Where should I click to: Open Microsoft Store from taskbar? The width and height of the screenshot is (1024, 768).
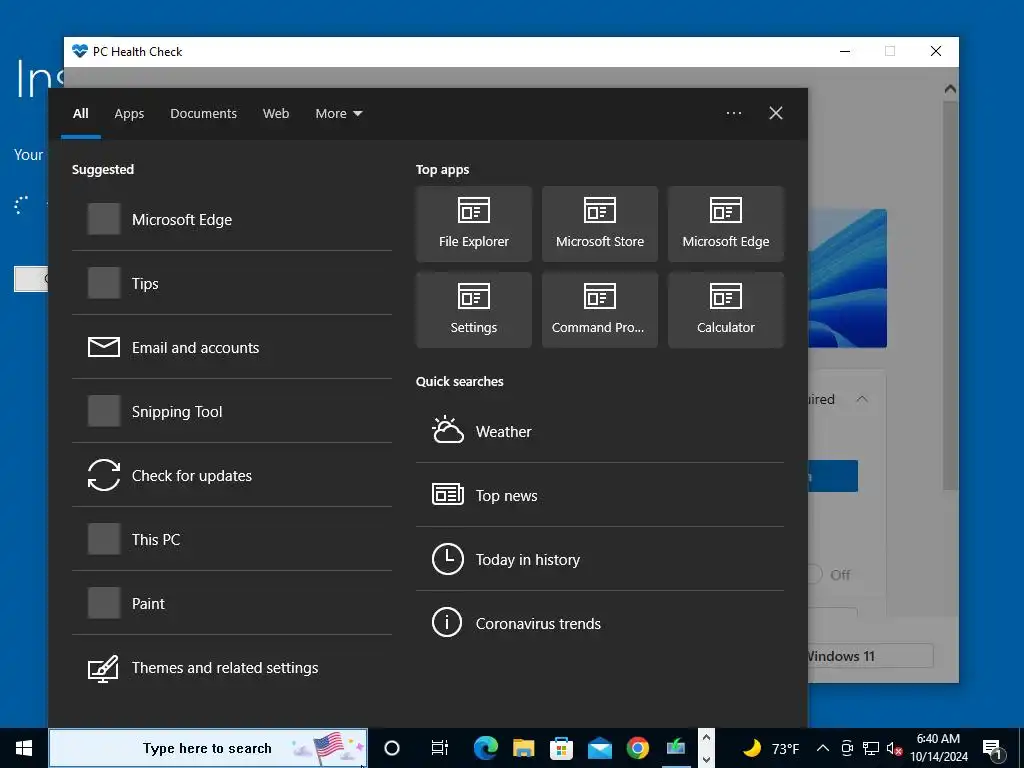[561, 748]
